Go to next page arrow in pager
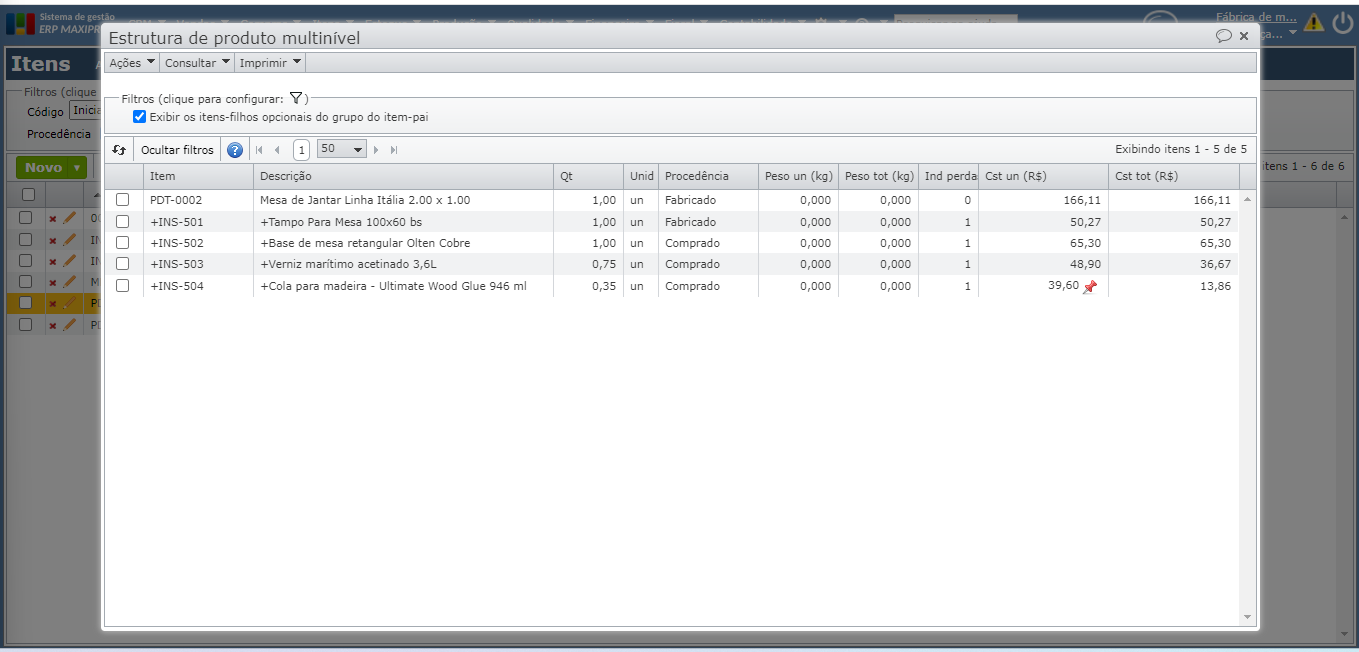This screenshot has width=1359, height=652. 377,150
